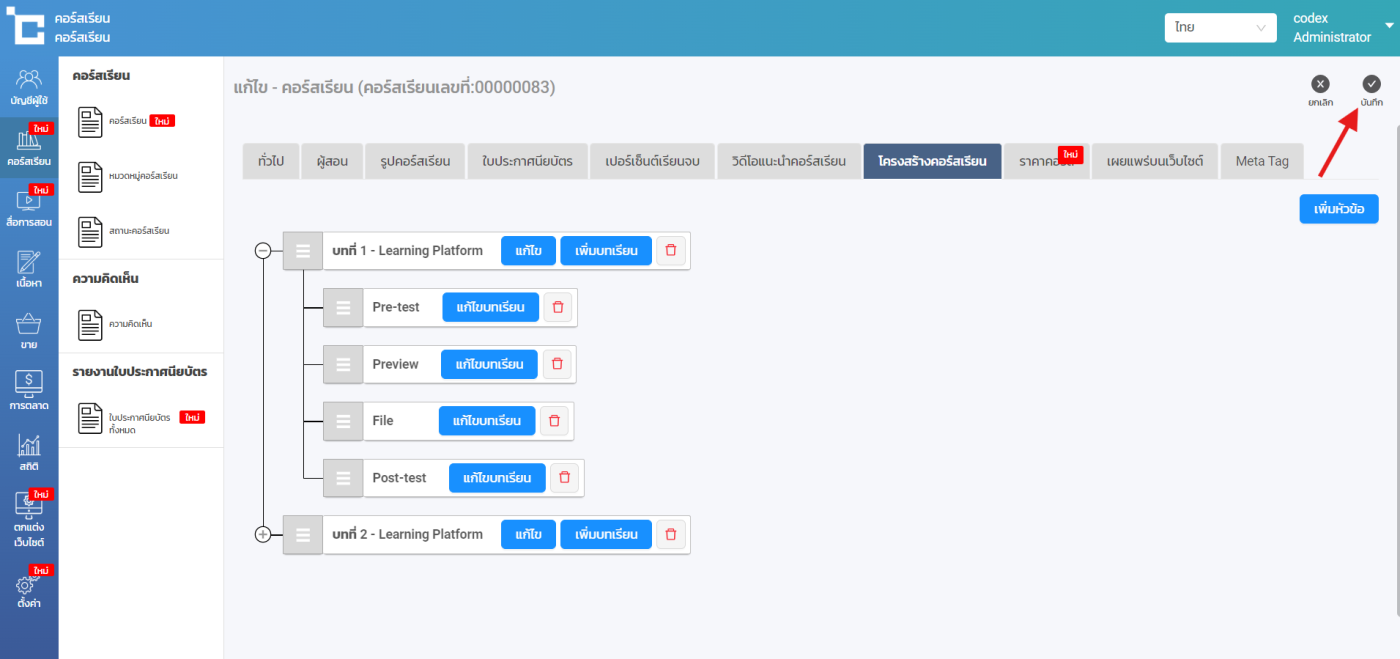Open หมวดหมู่คอร์สเรียน in the side menu
This screenshot has width=1400, height=659.
coord(143,176)
